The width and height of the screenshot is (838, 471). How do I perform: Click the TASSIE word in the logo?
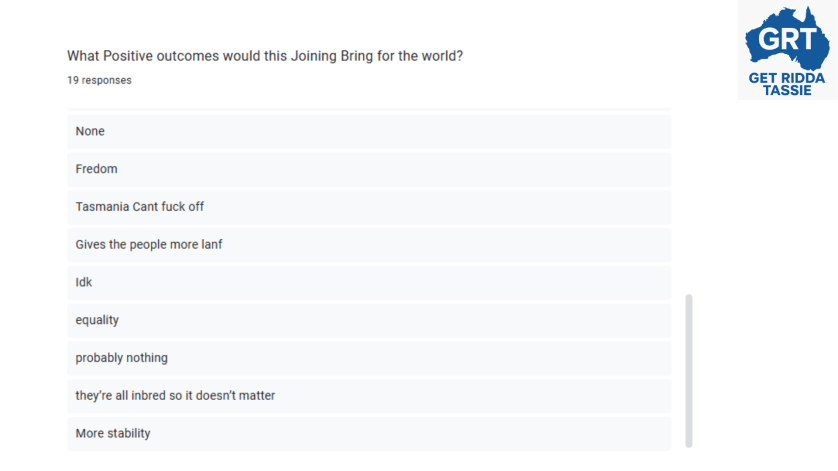click(787, 90)
